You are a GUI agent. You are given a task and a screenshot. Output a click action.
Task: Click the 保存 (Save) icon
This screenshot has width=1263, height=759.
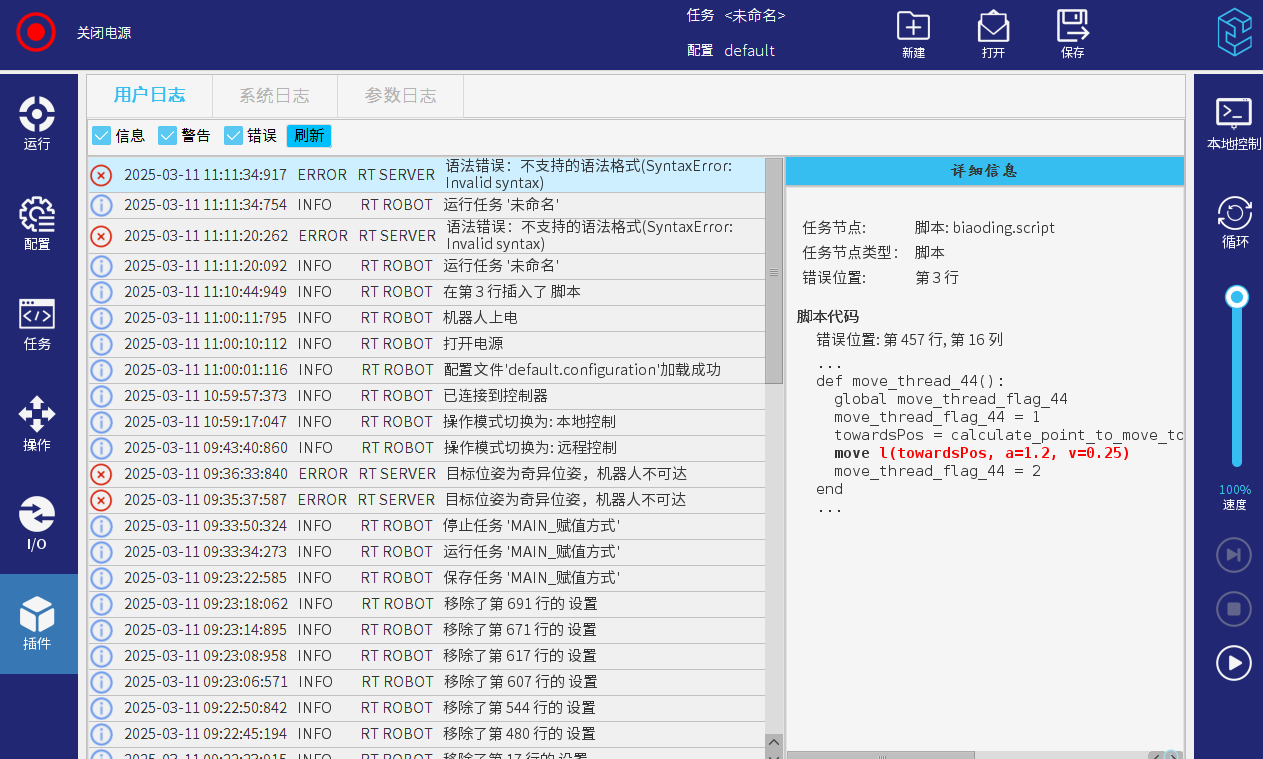1072,35
